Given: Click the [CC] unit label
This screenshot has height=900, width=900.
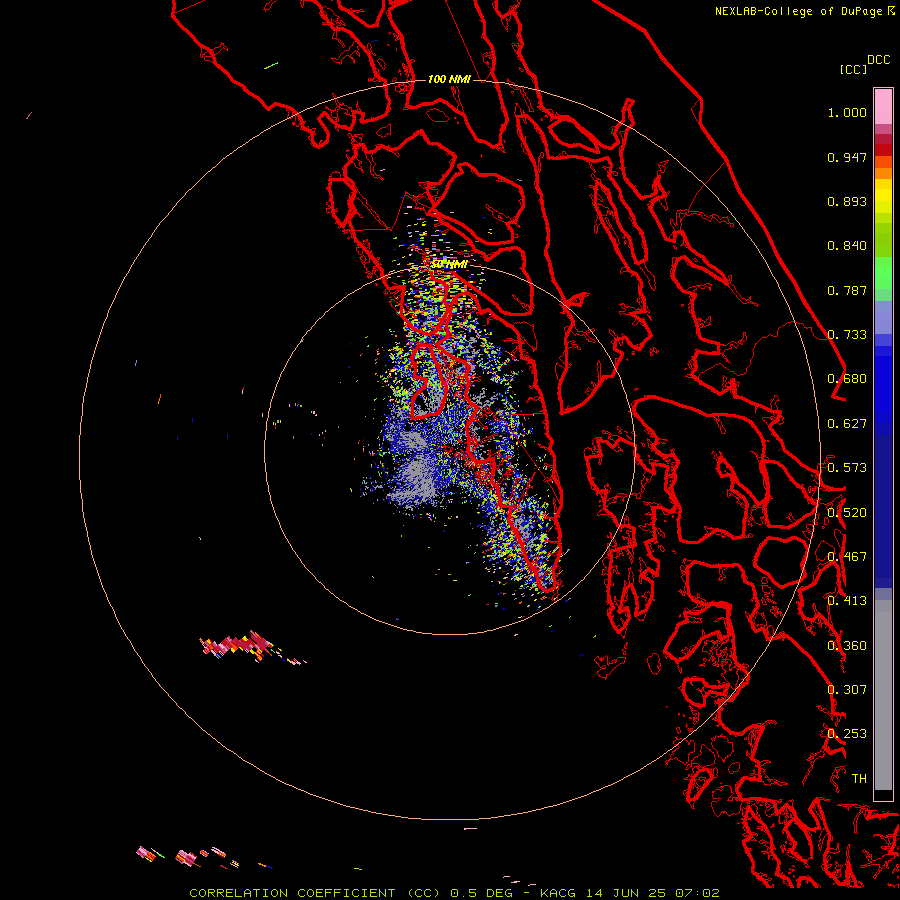Looking at the screenshot, I should (853, 69).
